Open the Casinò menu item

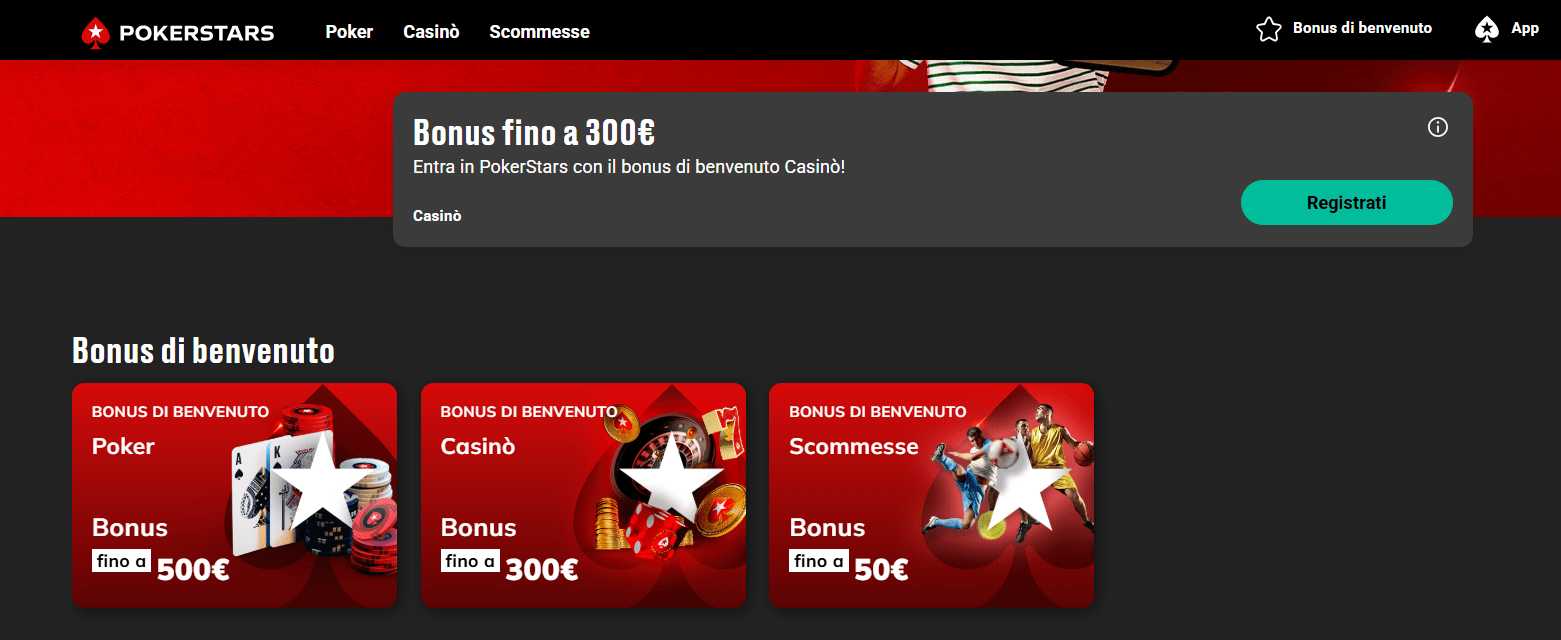pyautogui.click(x=431, y=32)
